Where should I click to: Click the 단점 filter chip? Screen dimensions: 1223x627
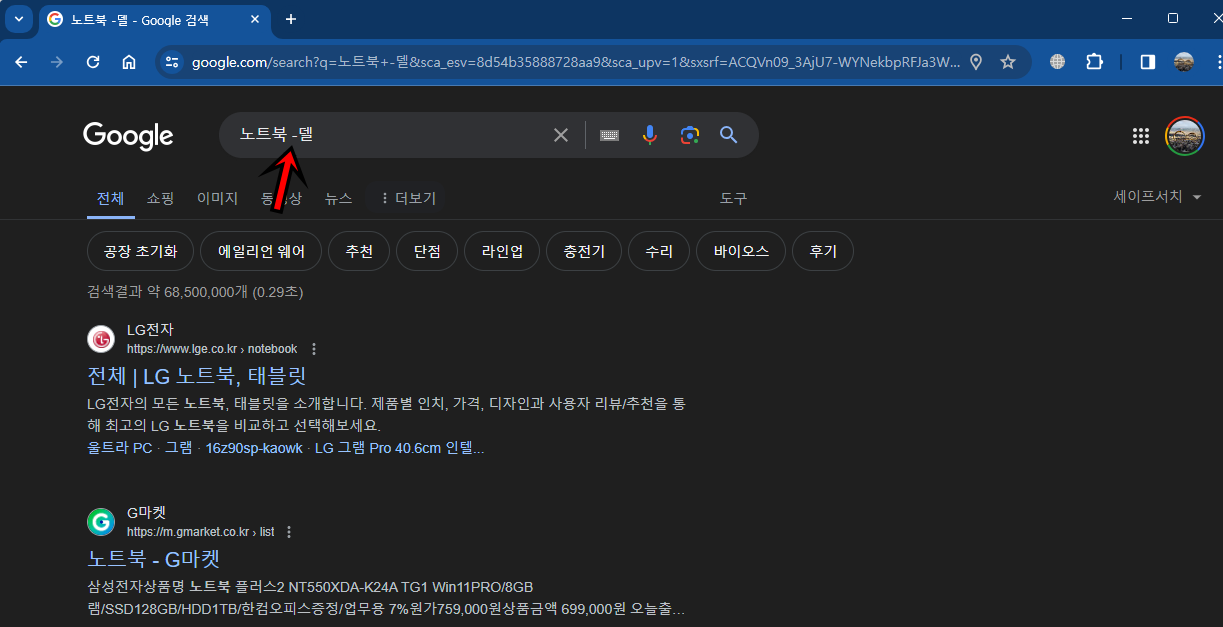pos(427,251)
